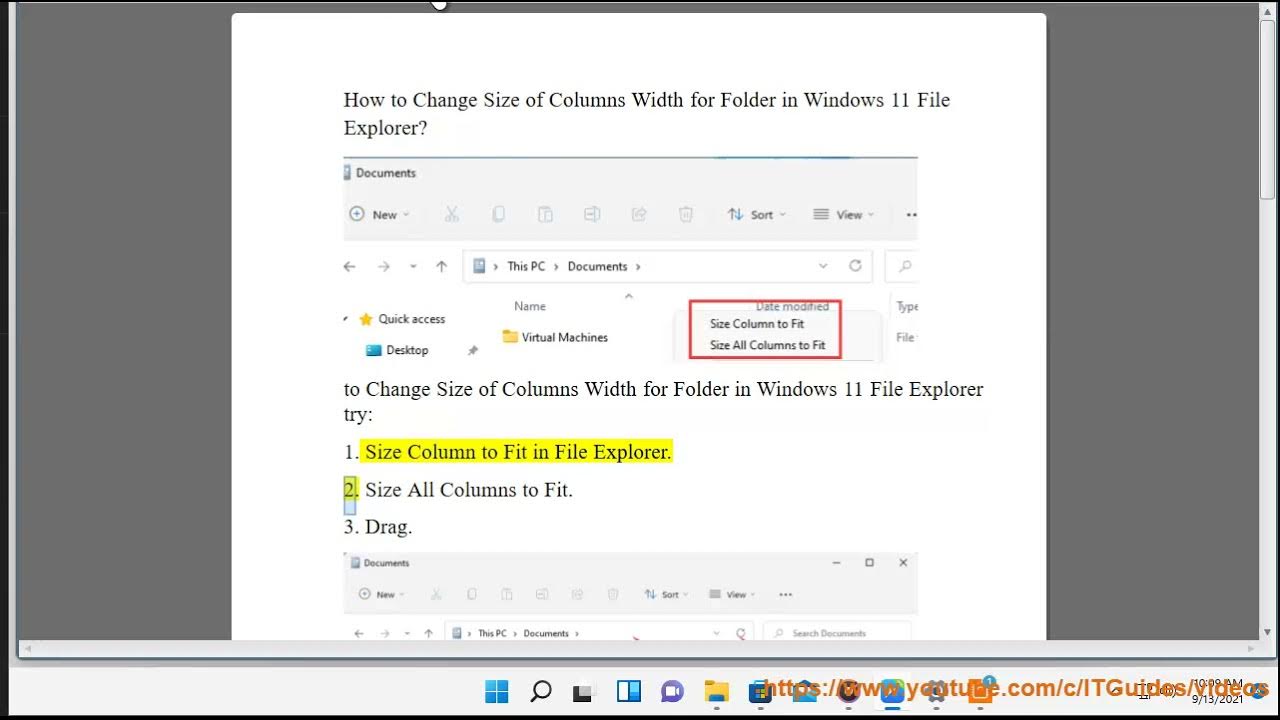Click pin icon next to Desktop
The image size is (1280, 720).
(473, 351)
